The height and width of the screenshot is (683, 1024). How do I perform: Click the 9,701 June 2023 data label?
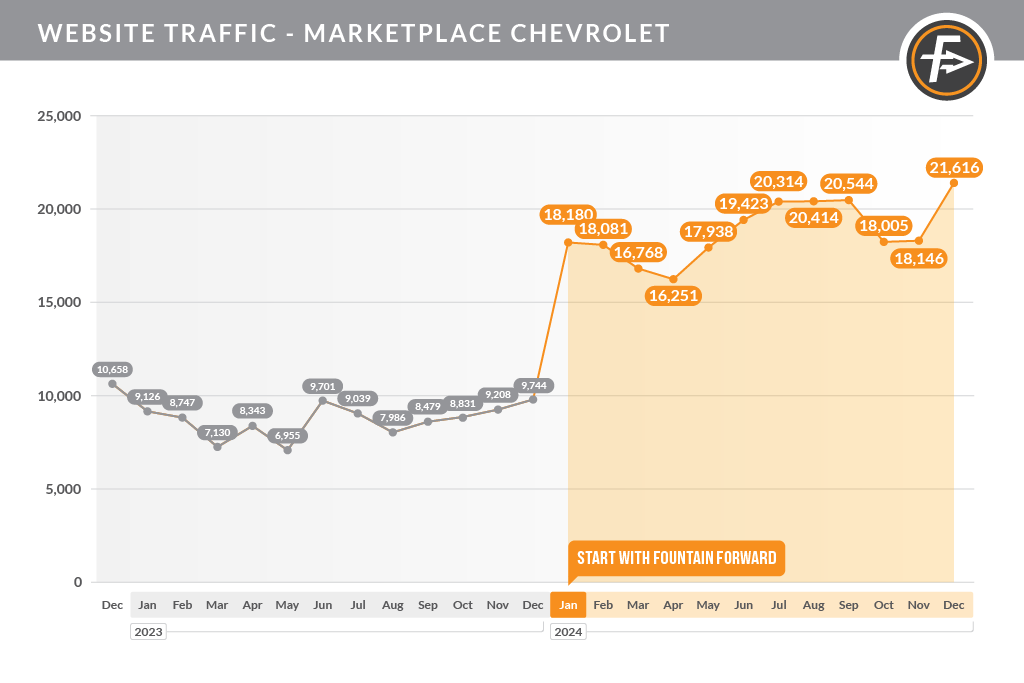click(x=323, y=387)
